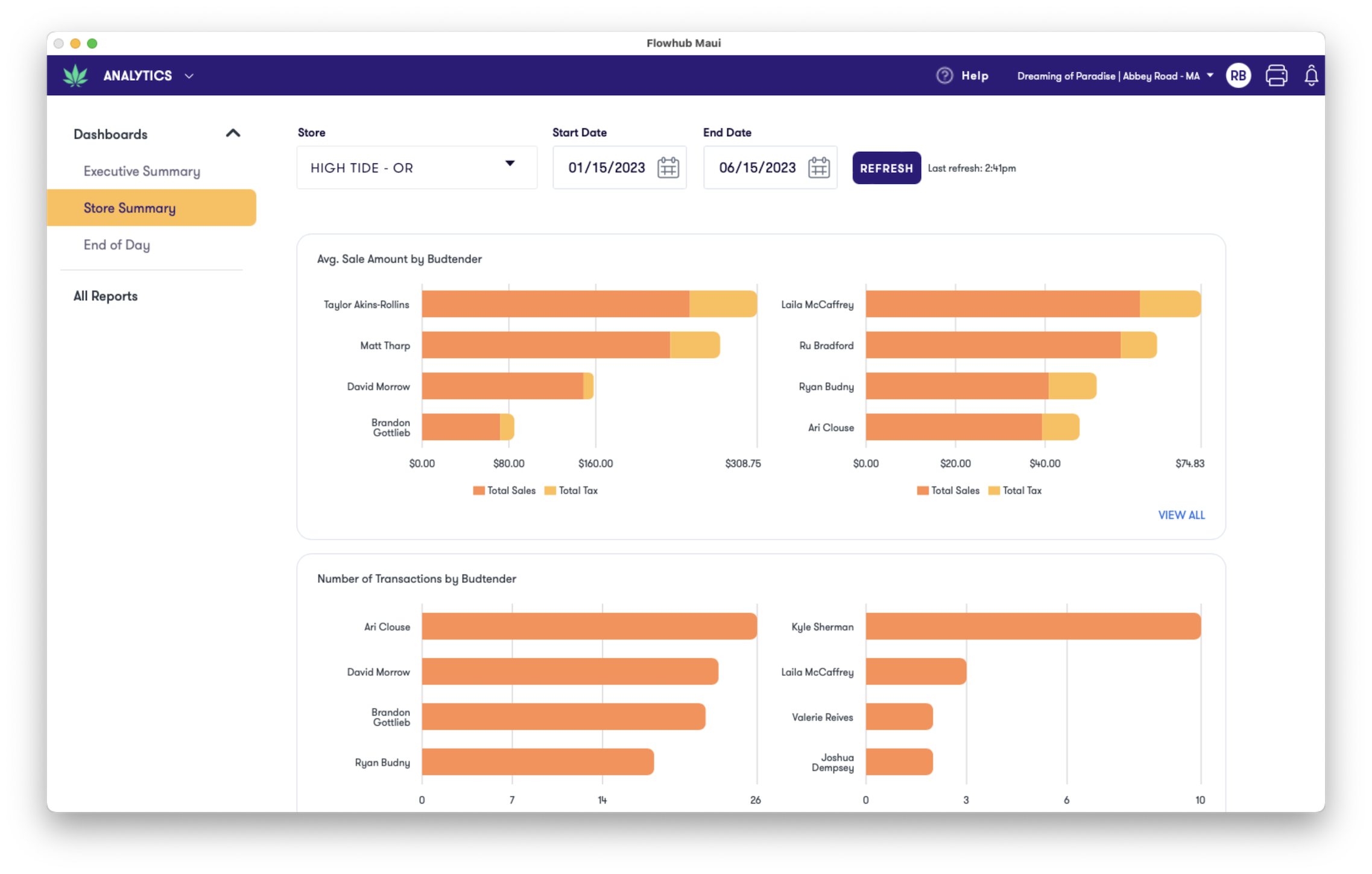Click VIEW ALL in Avg. Sale chart
This screenshot has height=874, width=1372.
coord(1181,515)
